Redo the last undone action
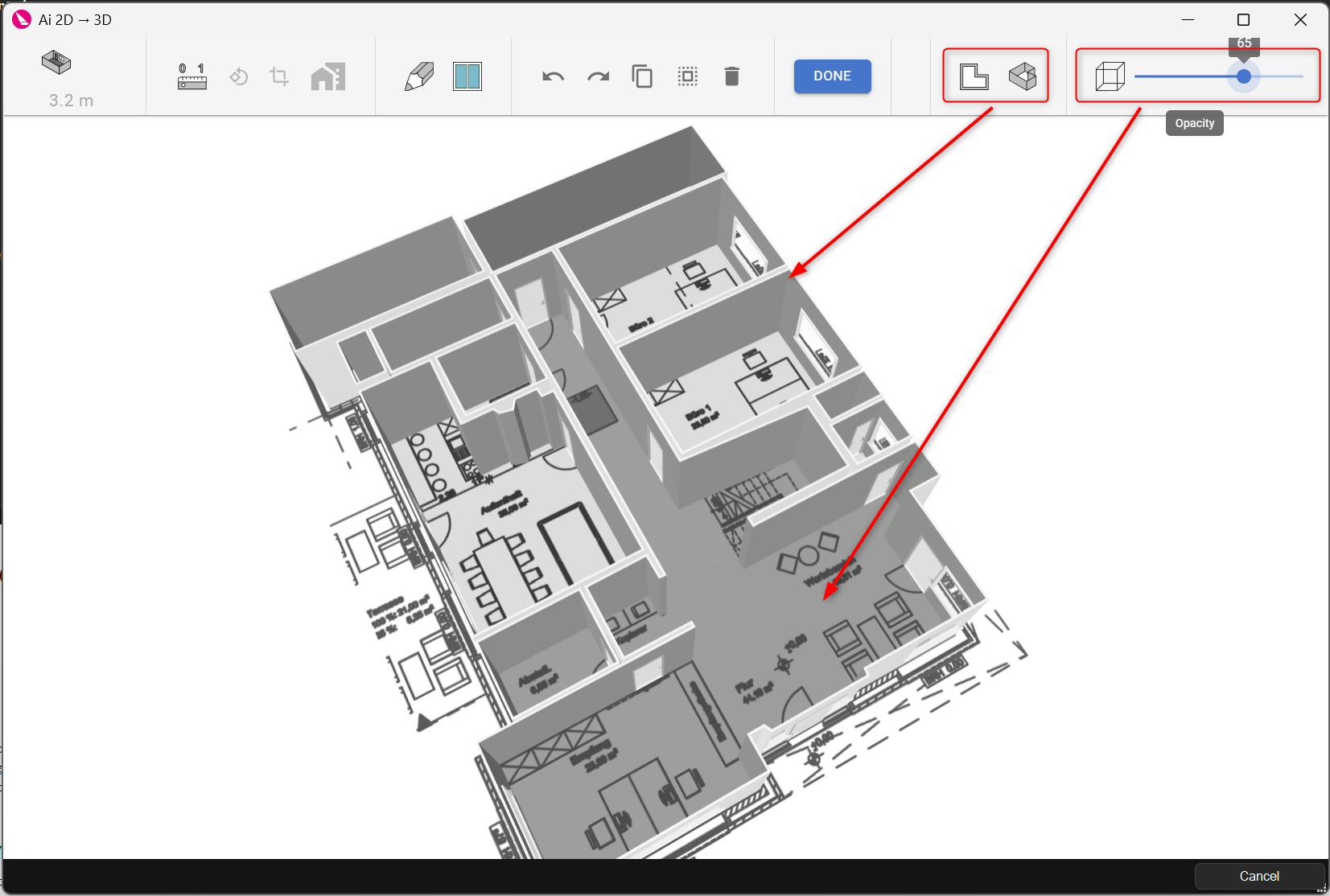This screenshot has width=1330, height=896. 598,76
